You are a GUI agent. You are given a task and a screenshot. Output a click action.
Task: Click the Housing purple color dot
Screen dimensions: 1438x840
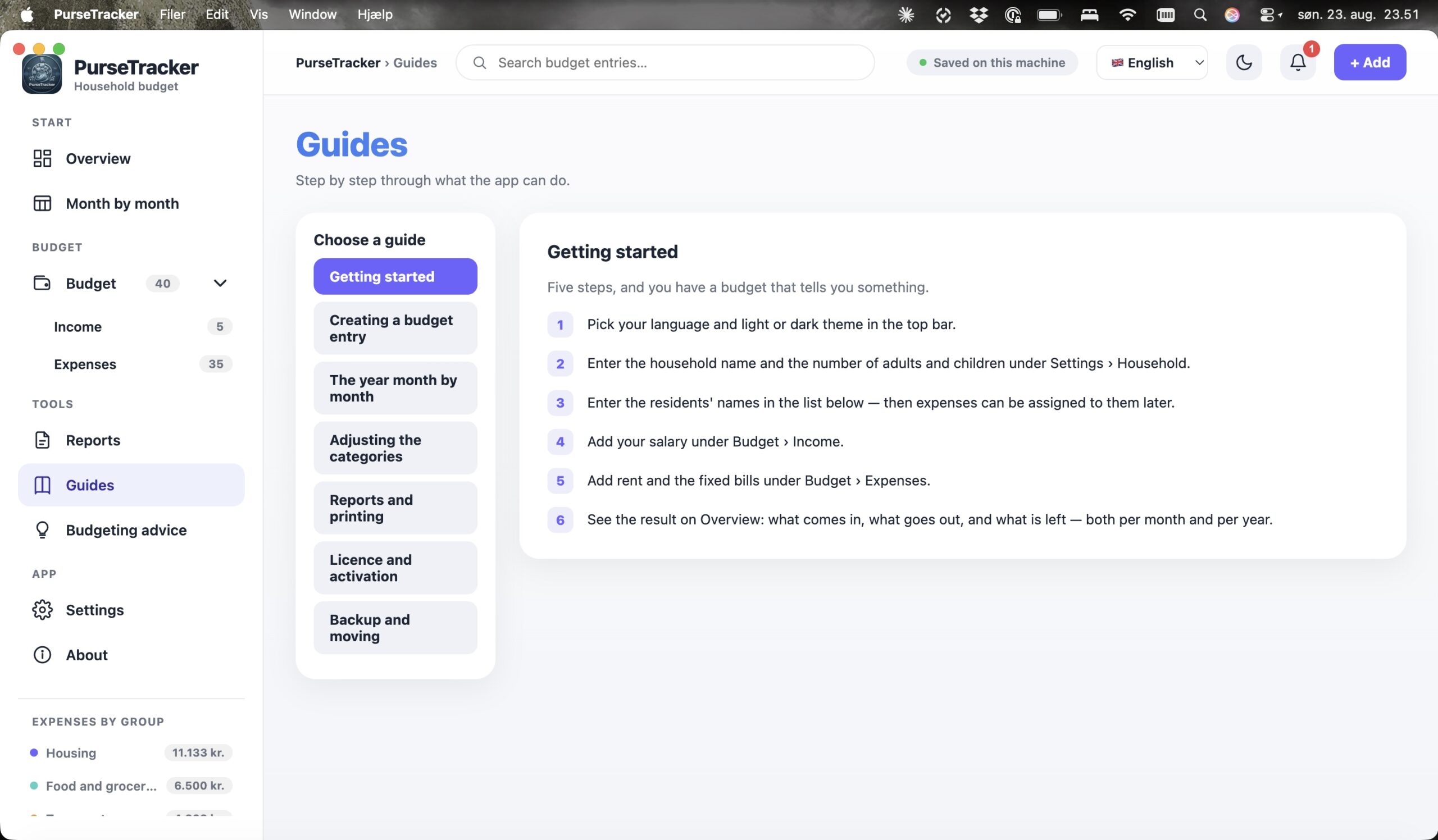click(x=34, y=752)
